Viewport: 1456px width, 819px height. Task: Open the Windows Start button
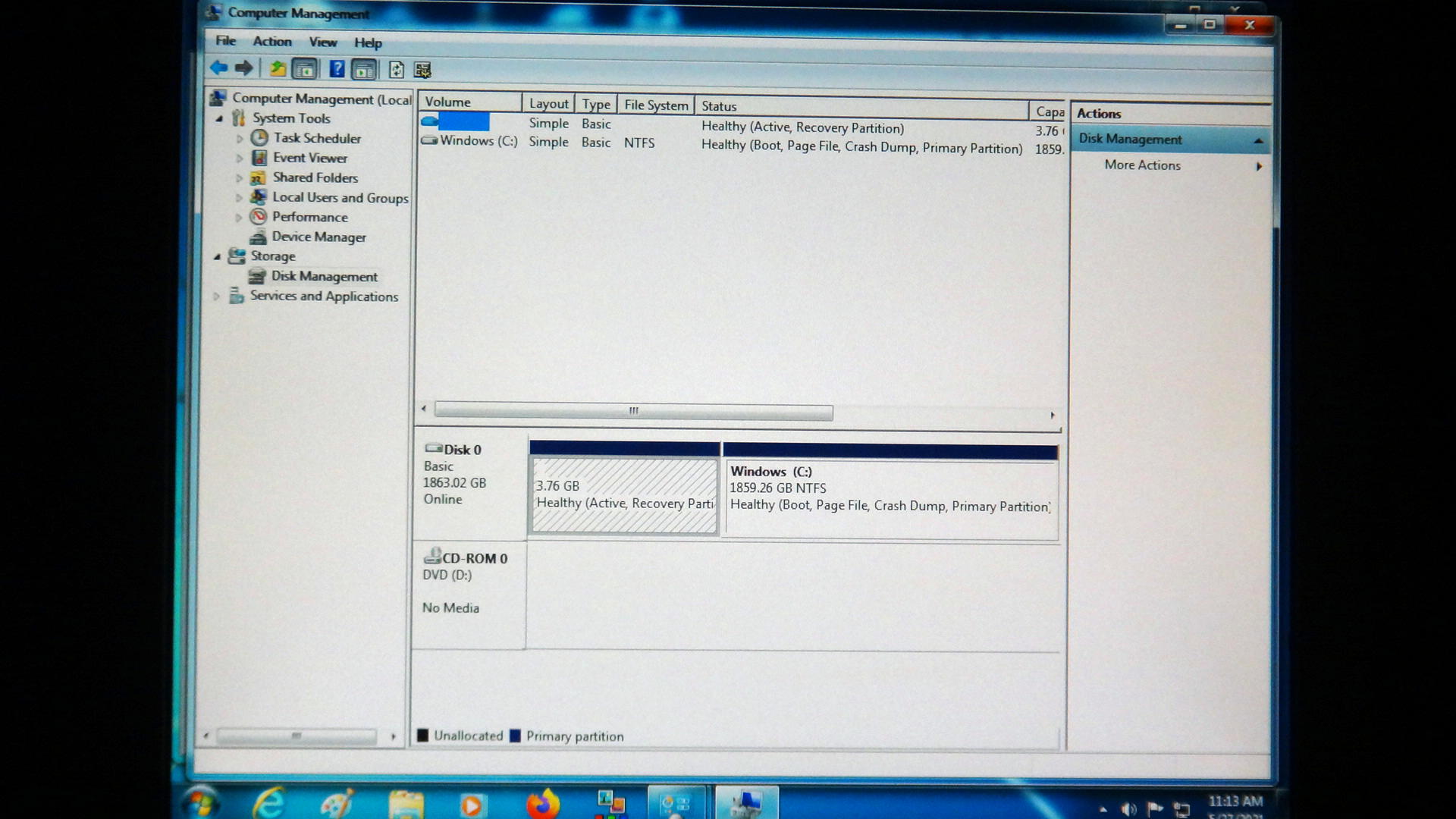pos(201,804)
